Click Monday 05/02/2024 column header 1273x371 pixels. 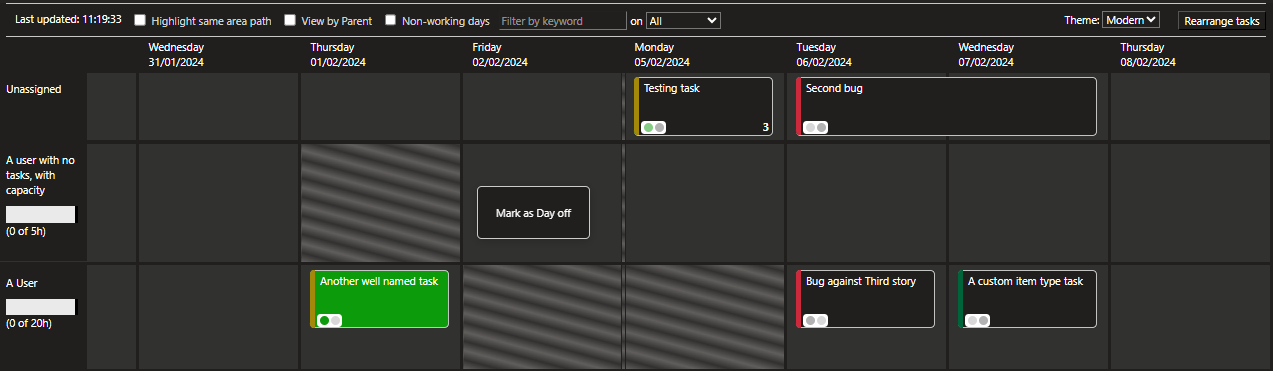click(662, 54)
